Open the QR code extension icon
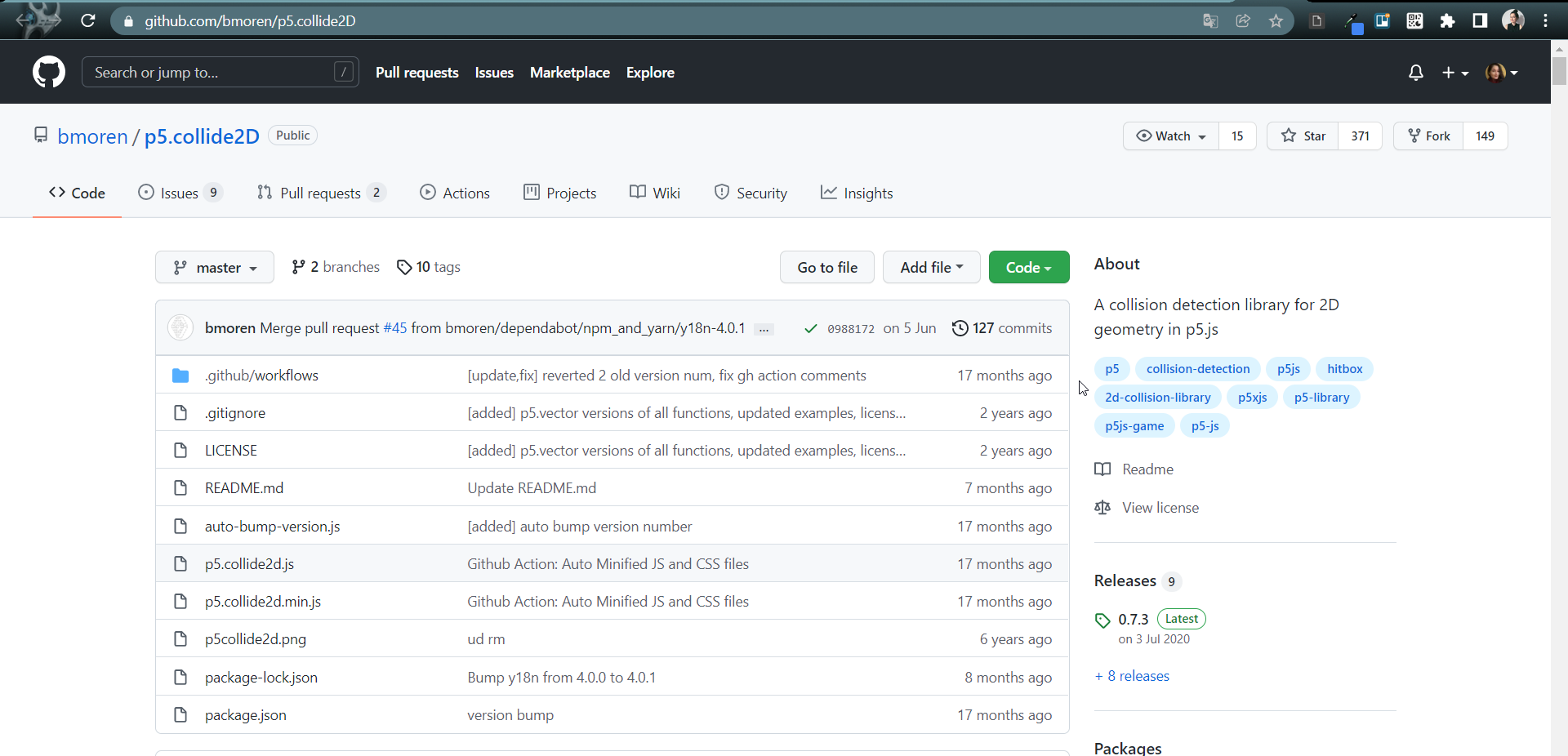The image size is (1568, 756). click(x=1414, y=21)
